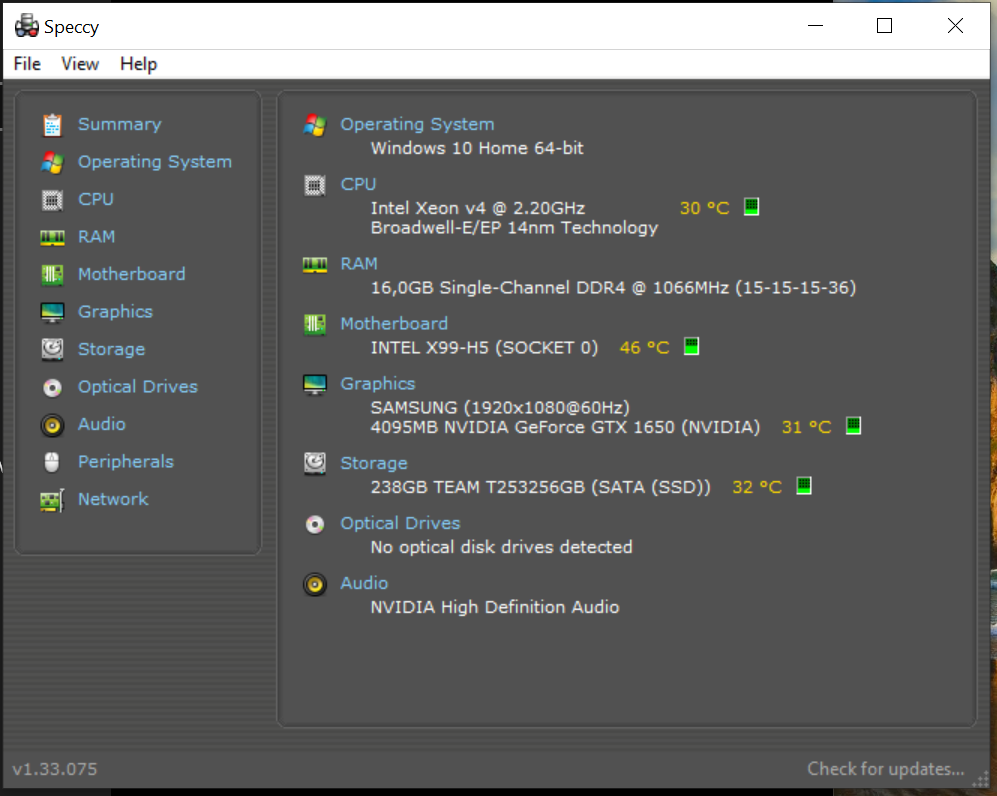Click the CPU temperature green indicator
Screen dimensions: 997x796
click(751, 207)
